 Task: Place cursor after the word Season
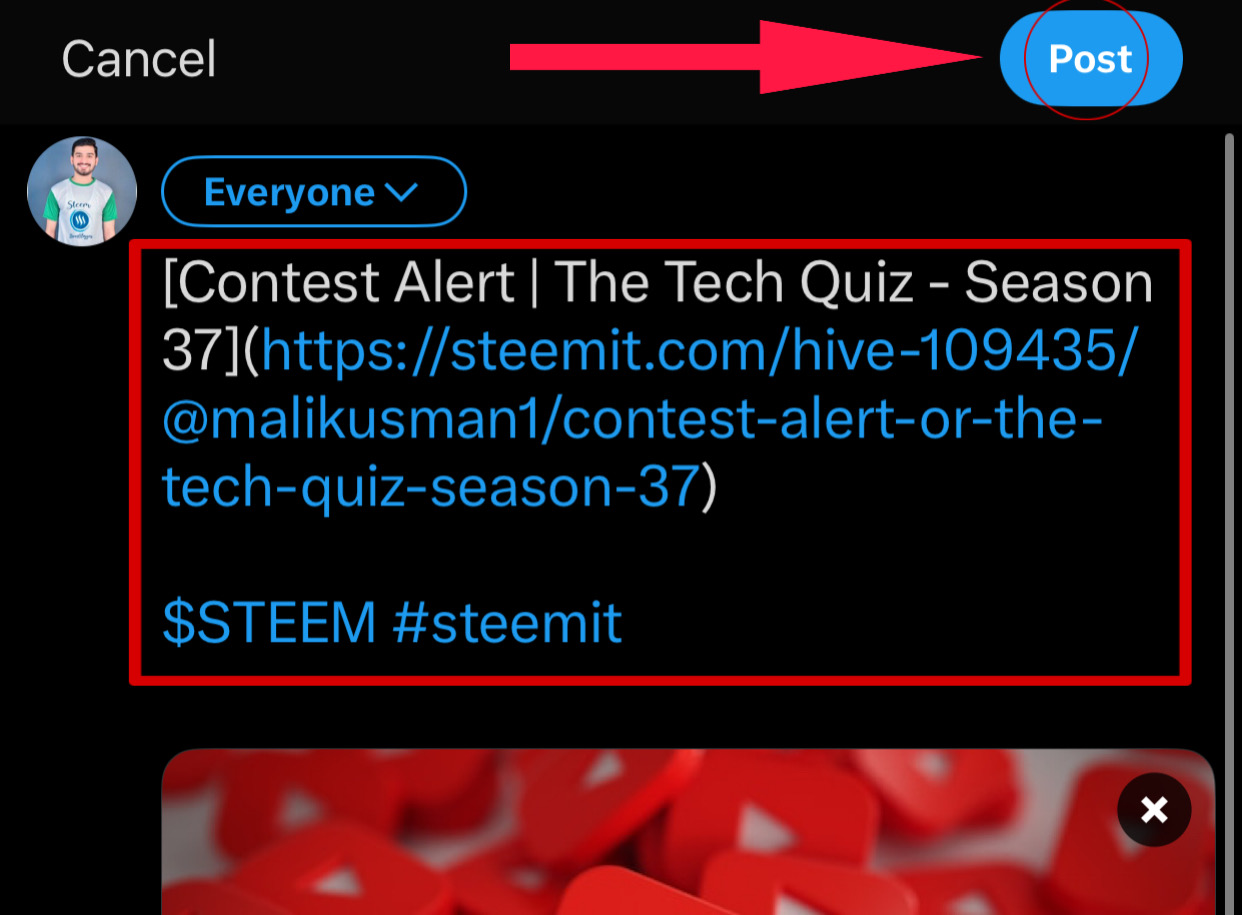click(x=1155, y=284)
